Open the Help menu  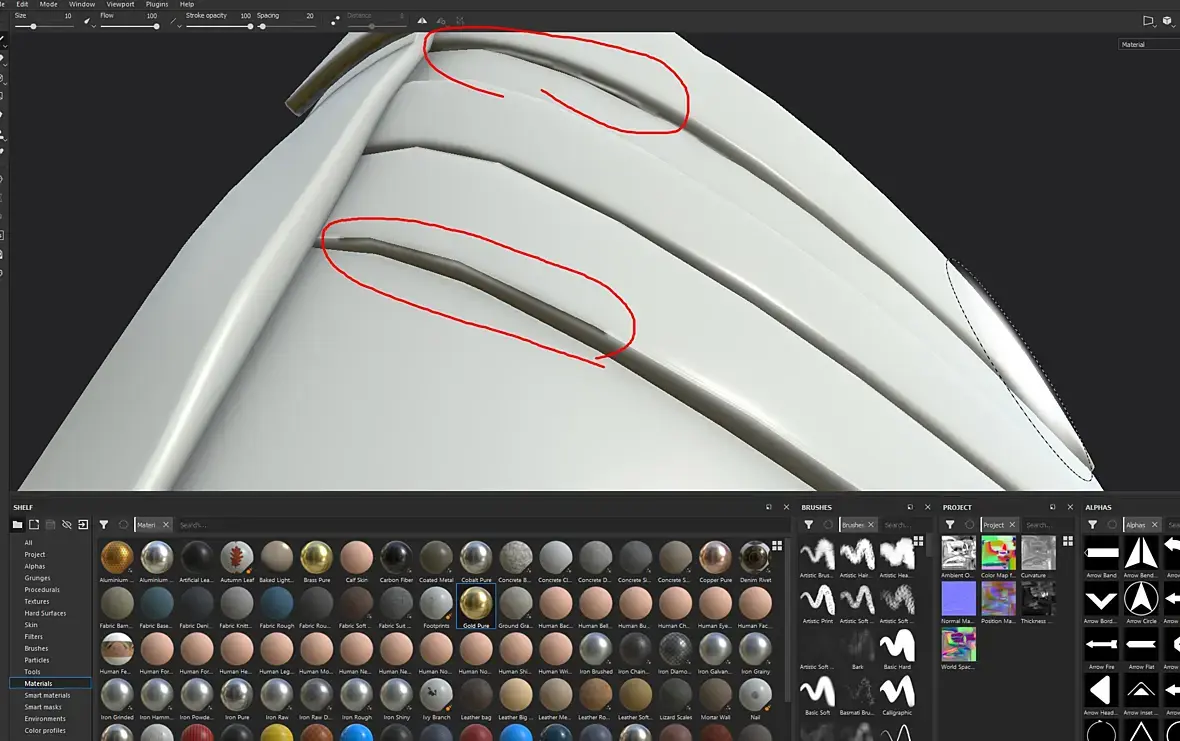pyautogui.click(x=187, y=5)
